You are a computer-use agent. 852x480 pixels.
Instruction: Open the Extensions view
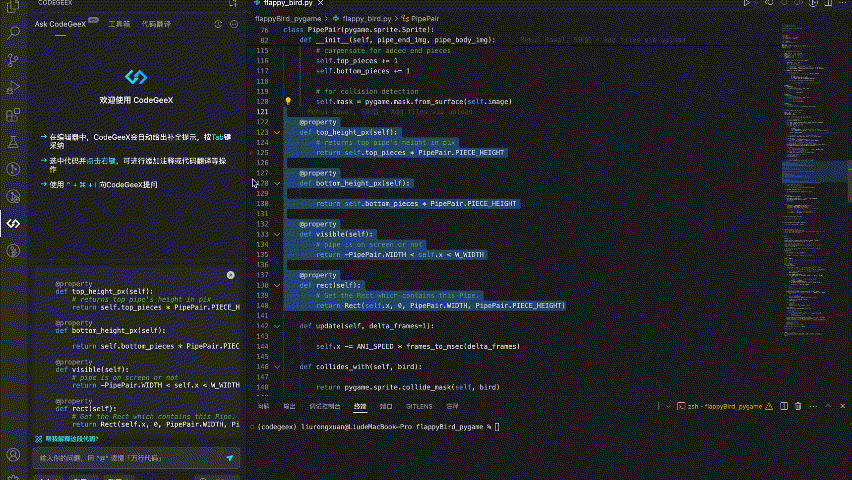pyautogui.click(x=14, y=115)
